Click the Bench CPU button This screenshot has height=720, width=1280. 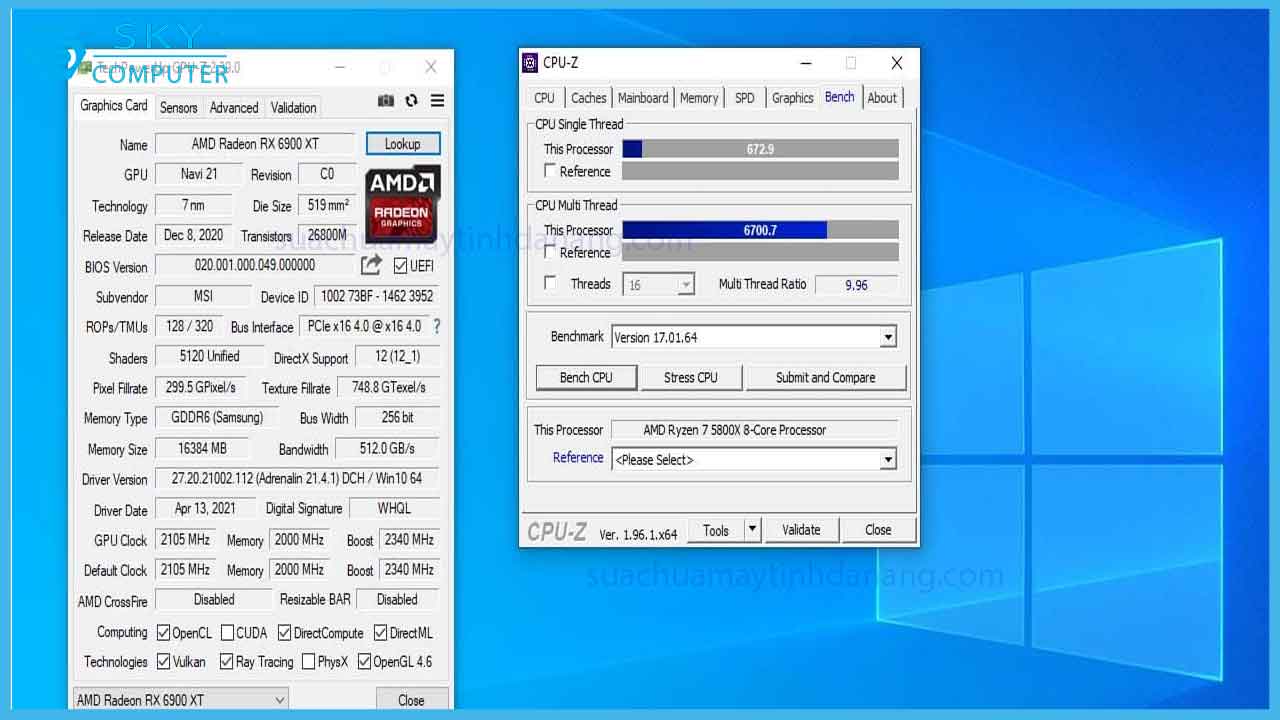pos(586,377)
